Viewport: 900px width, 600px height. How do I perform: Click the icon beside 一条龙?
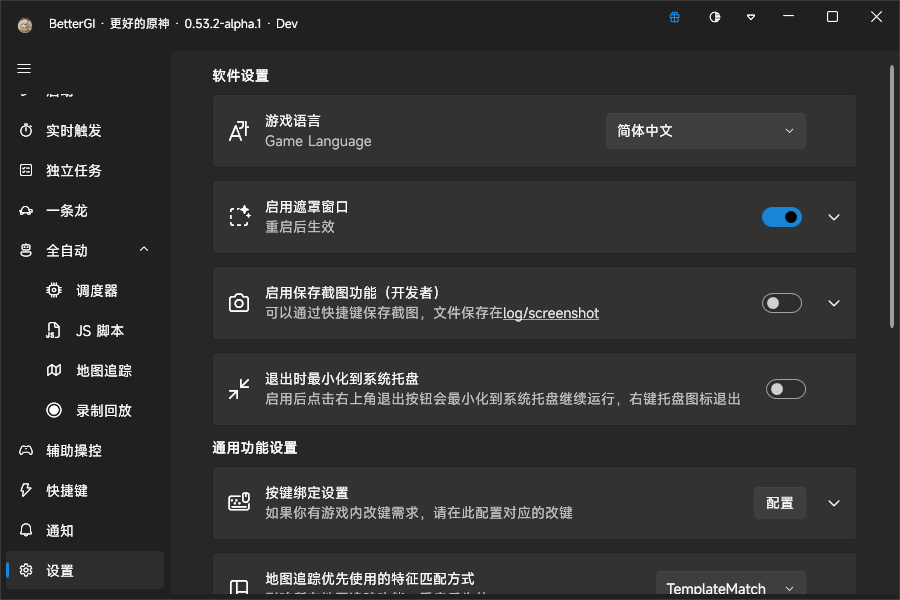tap(26, 211)
